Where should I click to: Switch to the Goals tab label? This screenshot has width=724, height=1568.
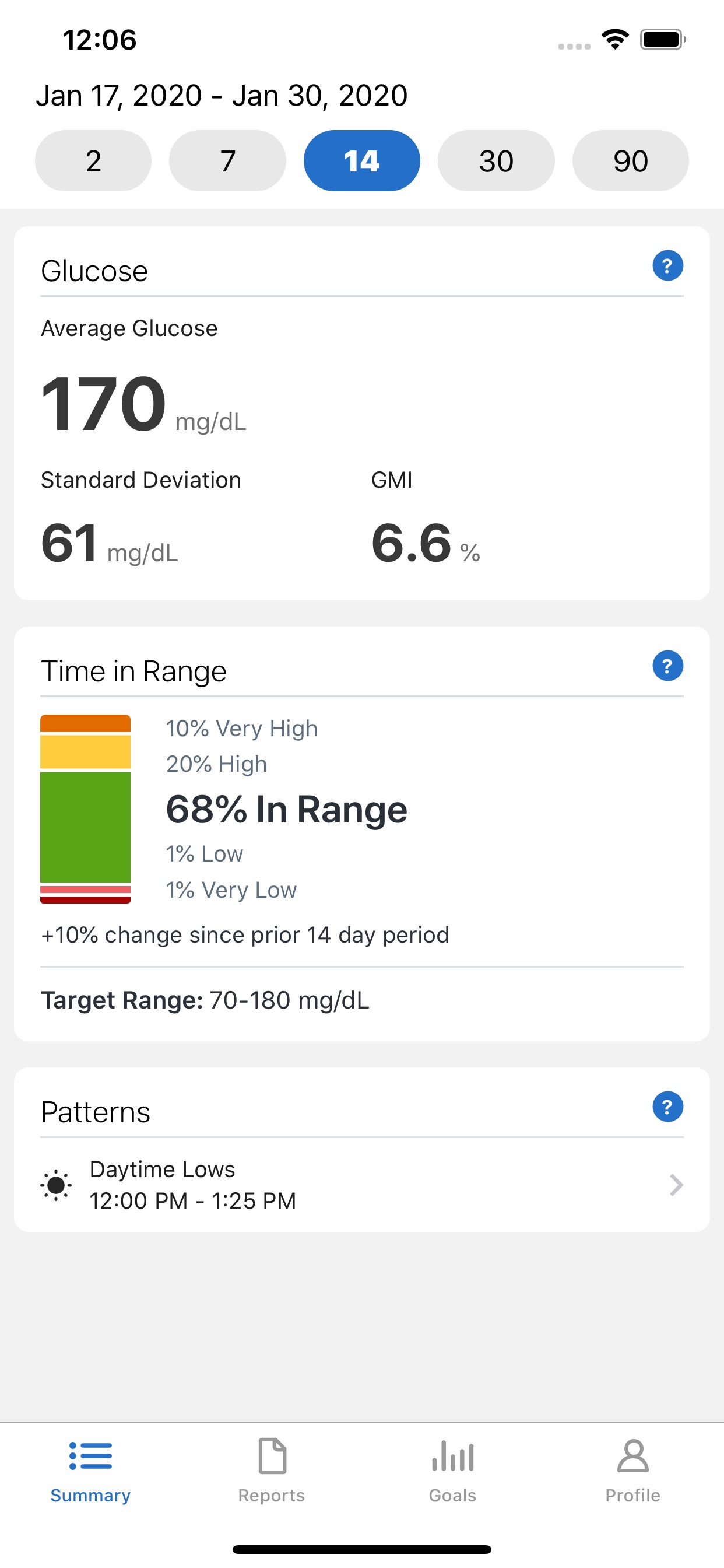453,1495
